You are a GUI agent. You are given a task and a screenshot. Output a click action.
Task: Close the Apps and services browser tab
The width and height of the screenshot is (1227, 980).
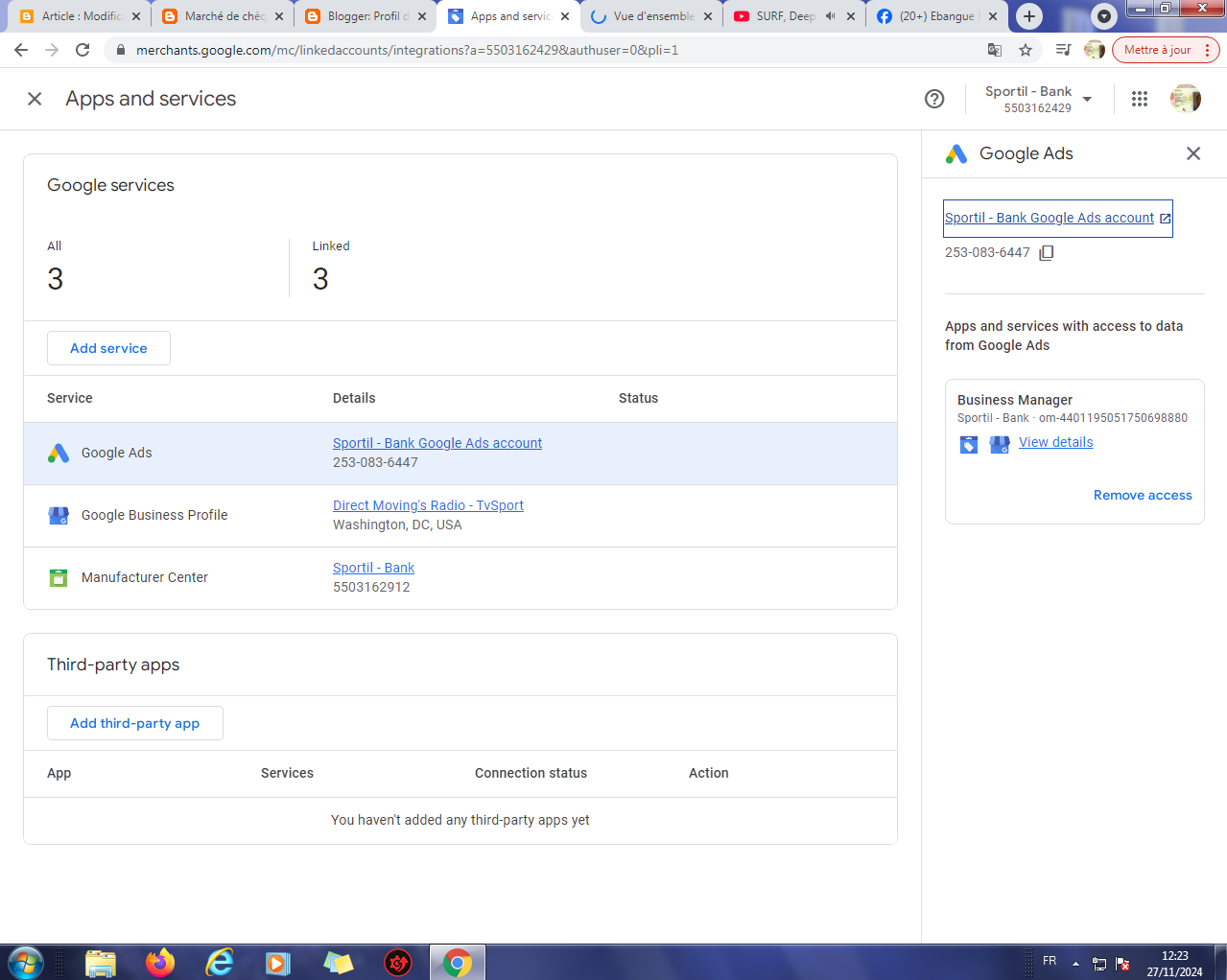(565, 16)
